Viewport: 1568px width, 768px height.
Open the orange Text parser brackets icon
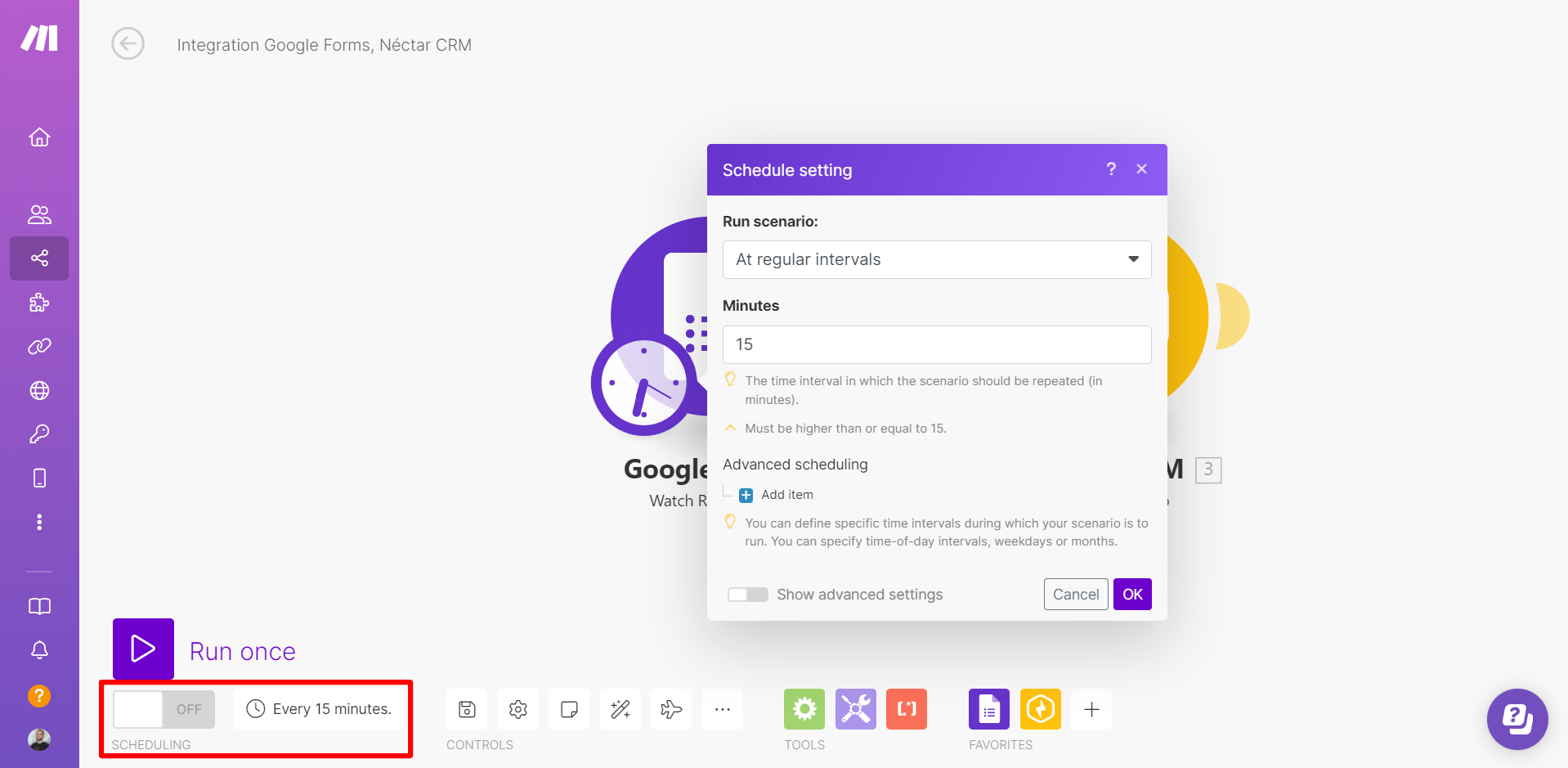(x=907, y=709)
